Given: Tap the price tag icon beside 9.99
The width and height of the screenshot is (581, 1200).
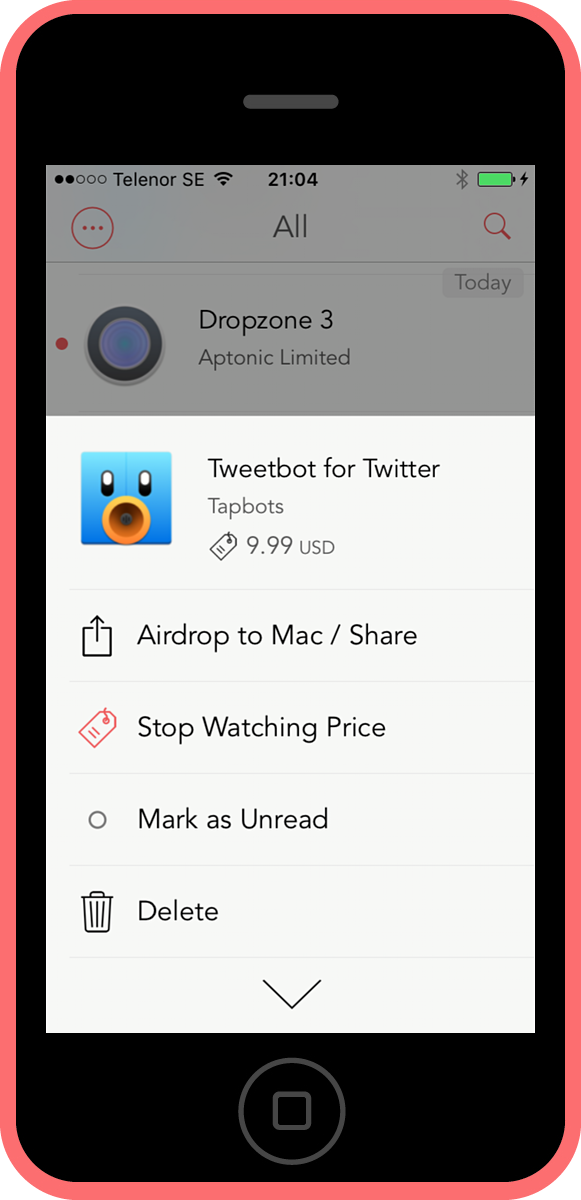Looking at the screenshot, I should (x=223, y=546).
